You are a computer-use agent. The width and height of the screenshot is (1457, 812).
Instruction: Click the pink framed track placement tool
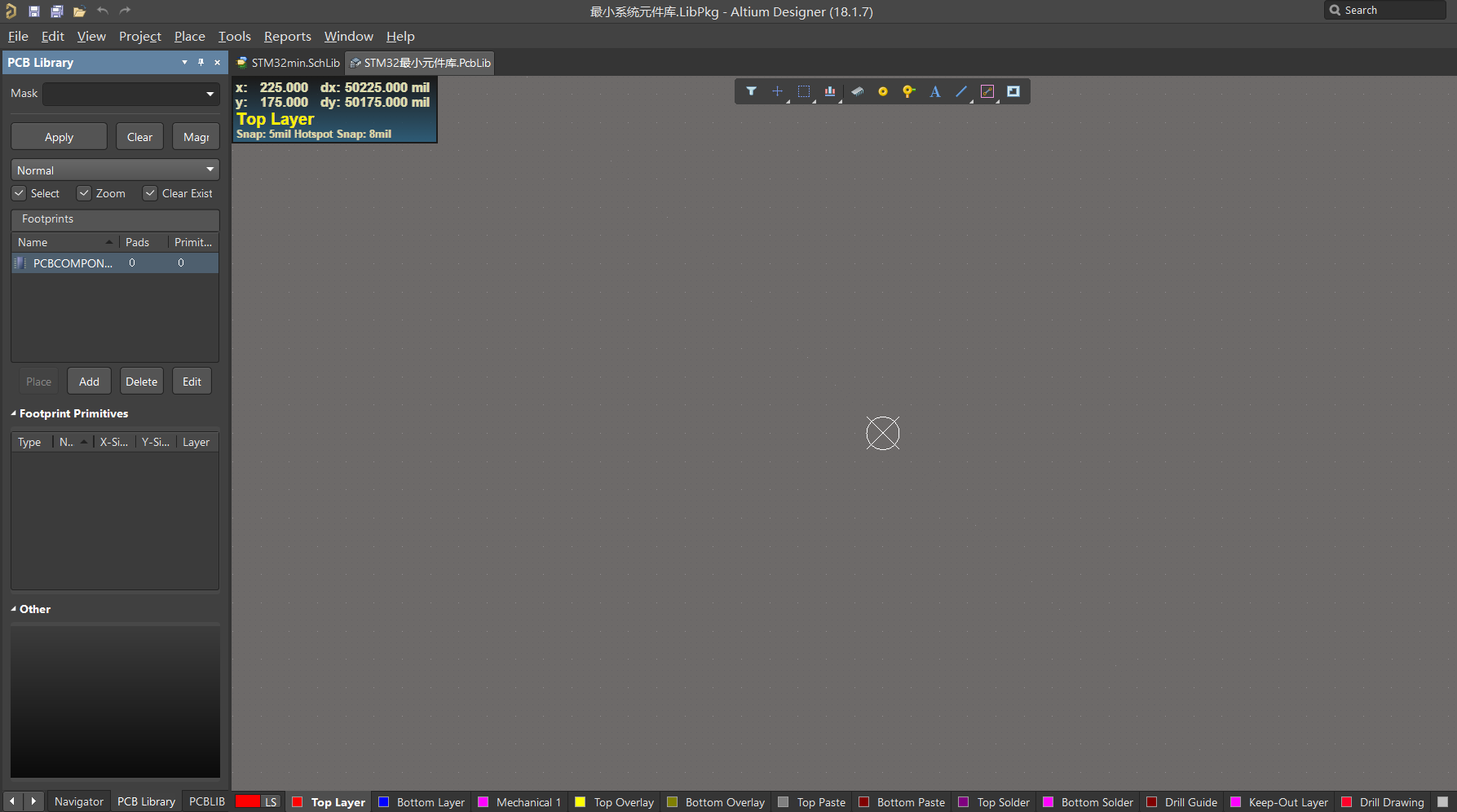(987, 91)
